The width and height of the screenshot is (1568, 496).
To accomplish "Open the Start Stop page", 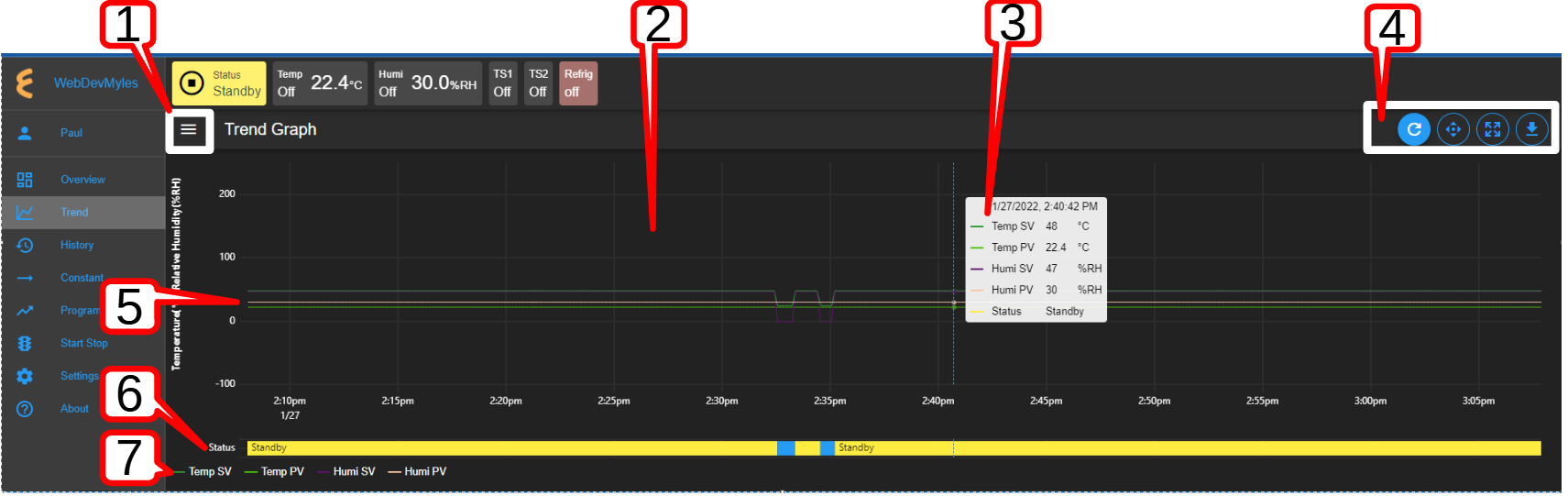I will click(x=84, y=344).
